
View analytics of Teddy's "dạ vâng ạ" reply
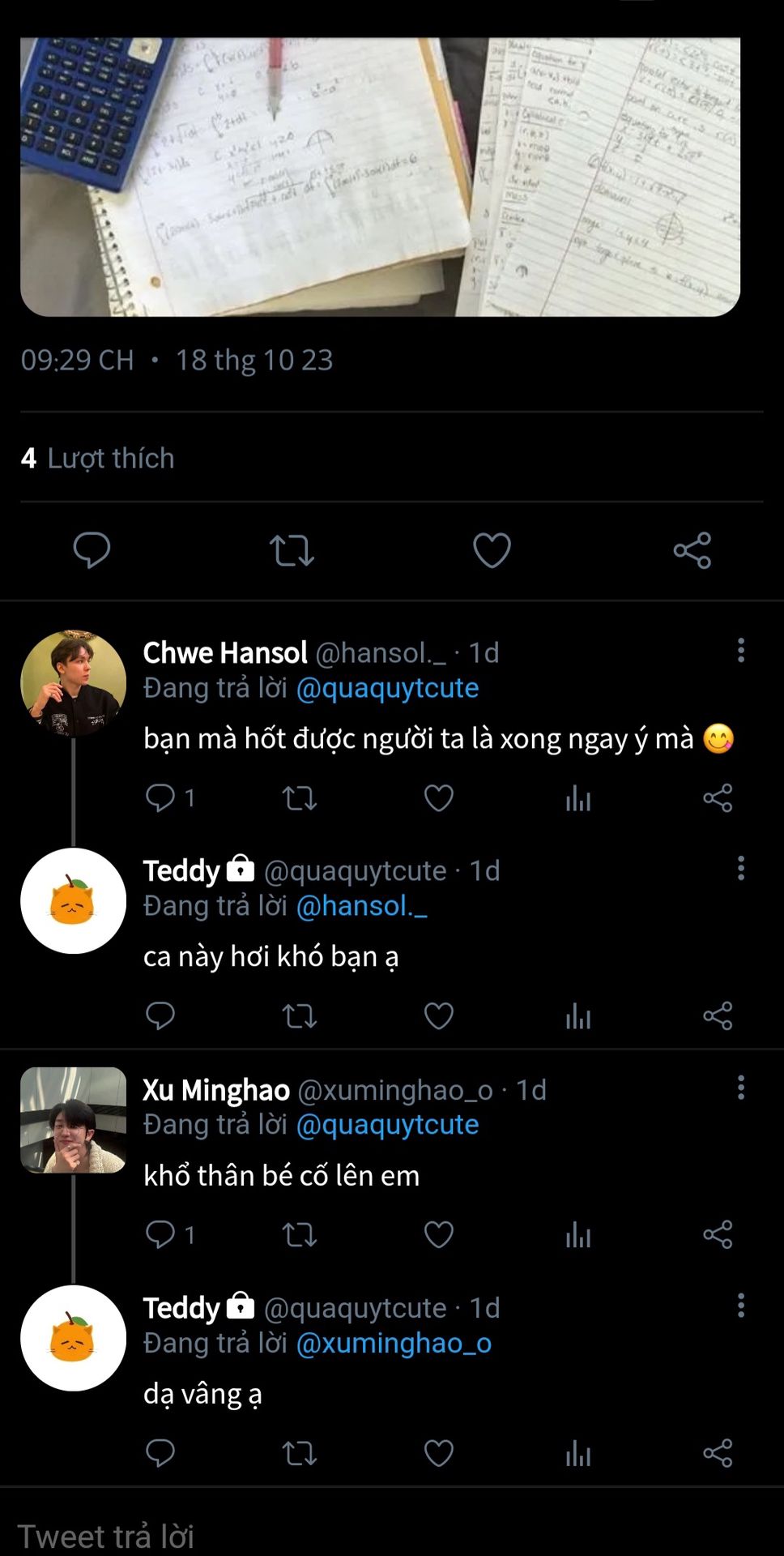pyautogui.click(x=578, y=1453)
